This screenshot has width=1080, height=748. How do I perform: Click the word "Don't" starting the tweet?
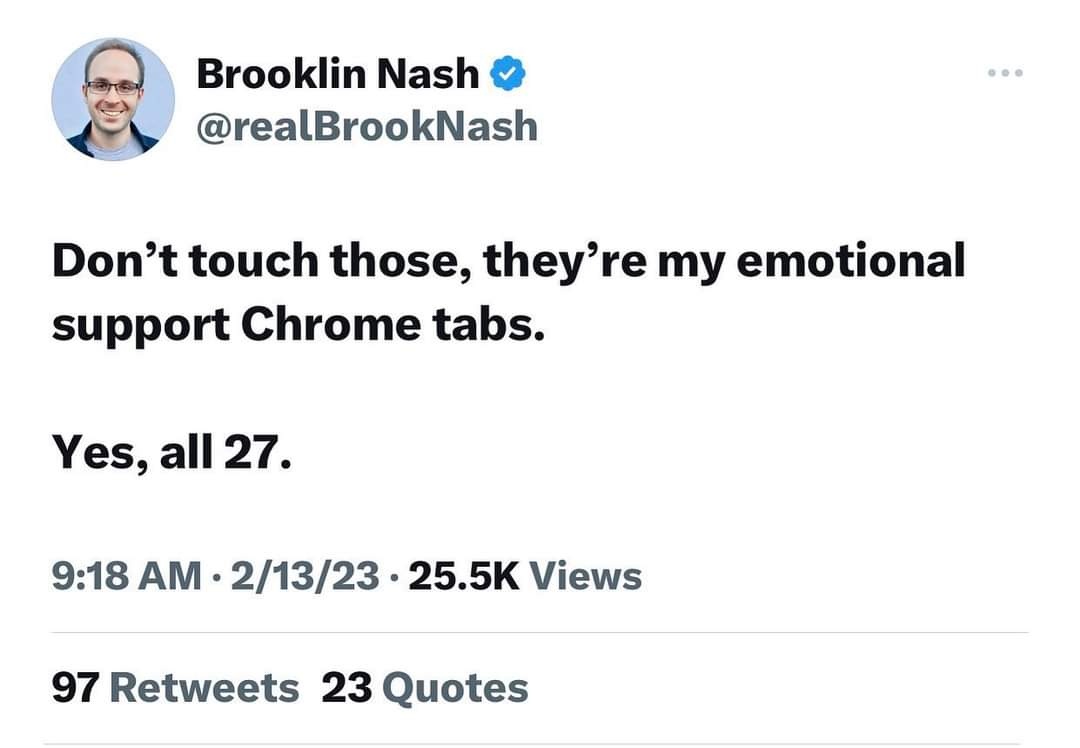pyautogui.click(x=110, y=261)
